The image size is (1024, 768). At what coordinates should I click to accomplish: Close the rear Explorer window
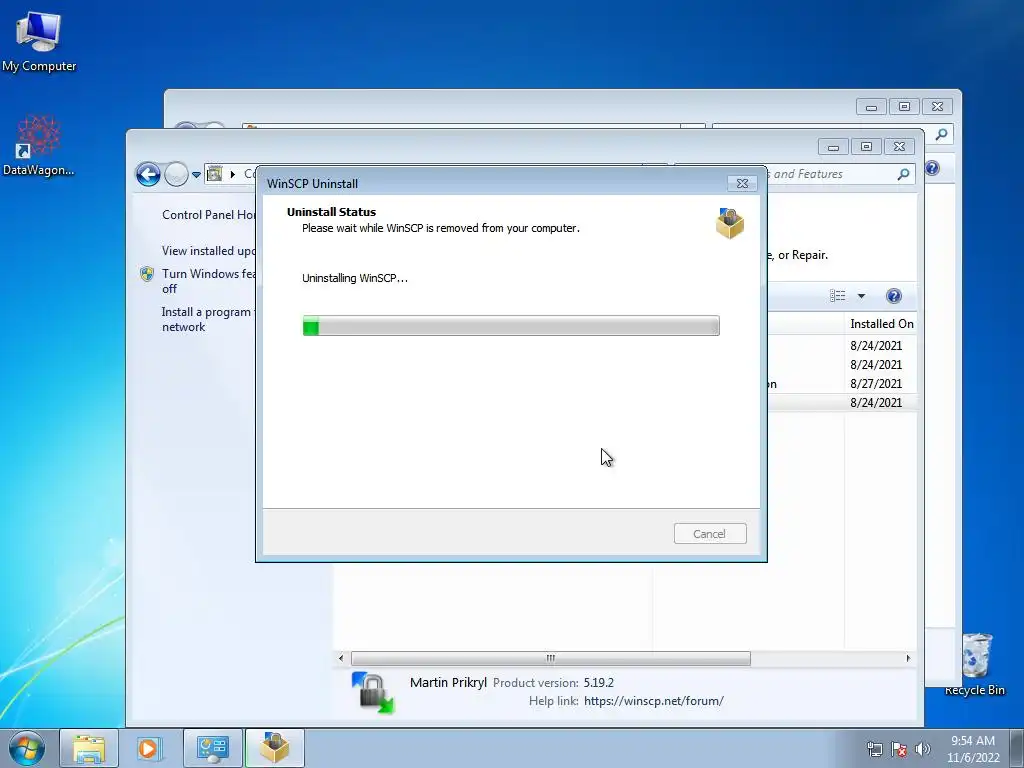[937, 106]
